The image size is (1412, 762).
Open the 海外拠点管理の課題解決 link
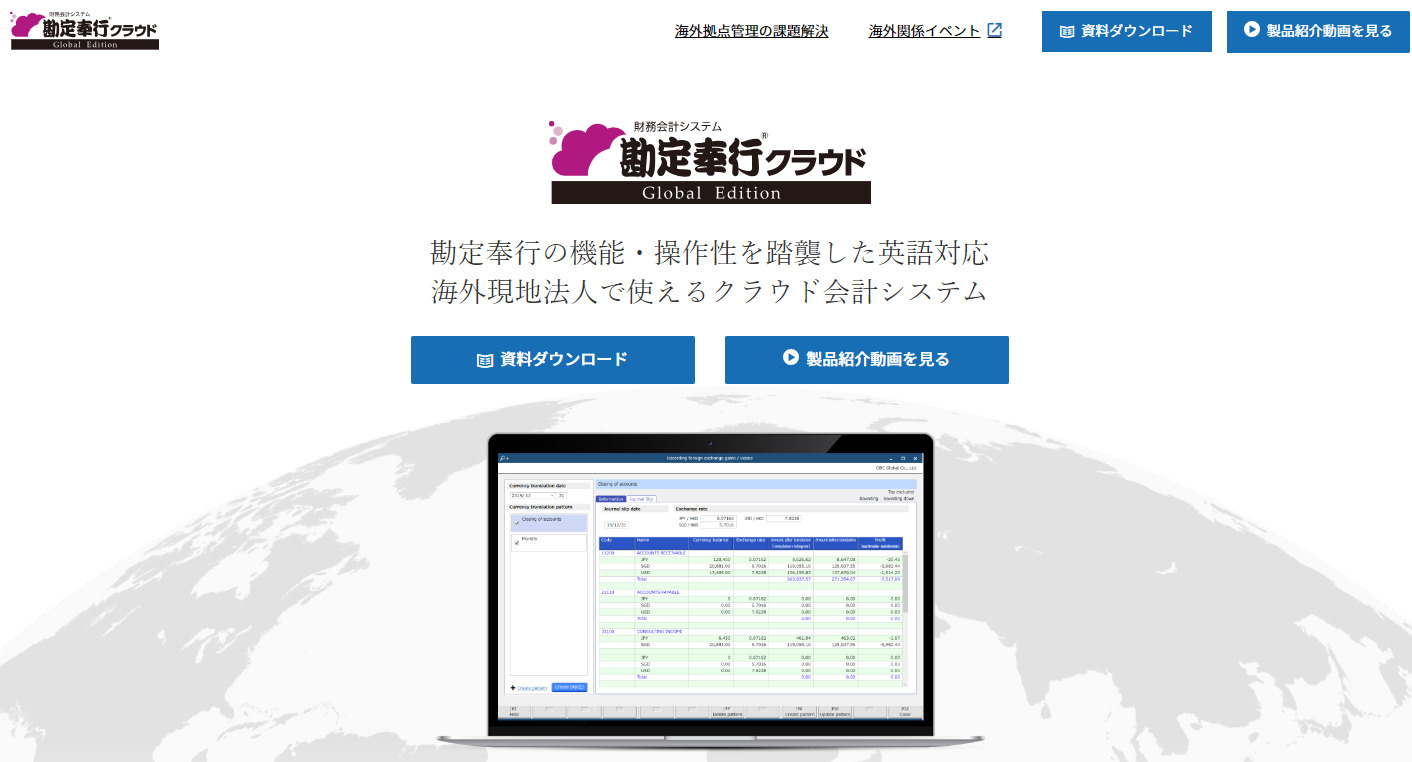click(x=751, y=31)
